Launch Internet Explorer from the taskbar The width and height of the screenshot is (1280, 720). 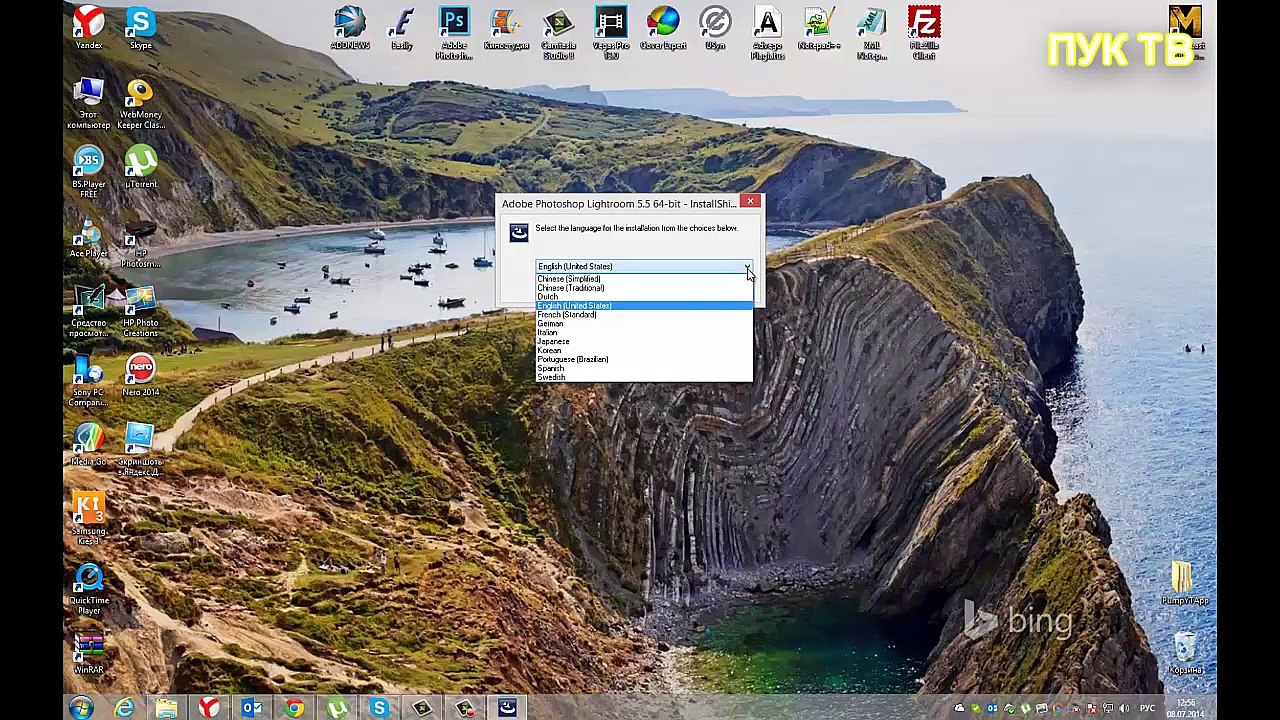pyautogui.click(x=124, y=708)
